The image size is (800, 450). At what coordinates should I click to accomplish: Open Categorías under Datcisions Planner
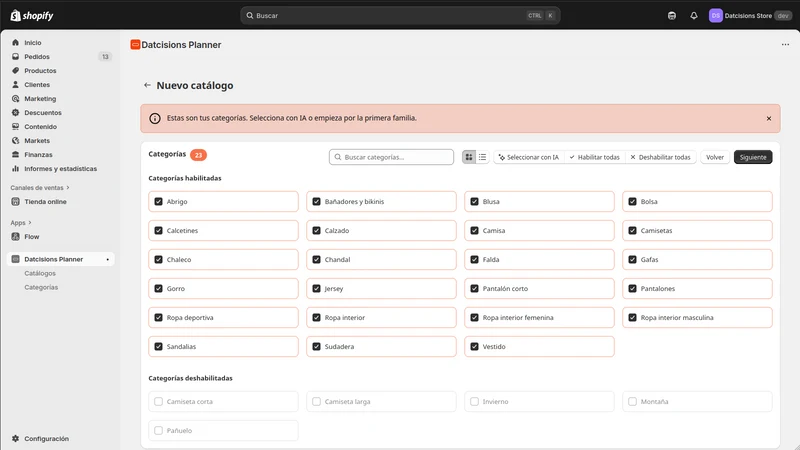click(41, 287)
